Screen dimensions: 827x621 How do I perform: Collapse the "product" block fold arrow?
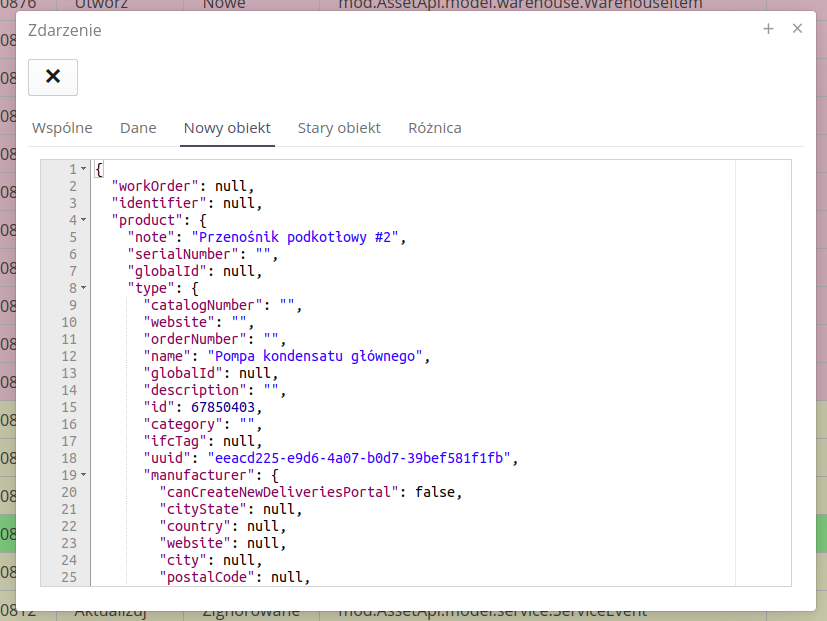(x=84, y=220)
